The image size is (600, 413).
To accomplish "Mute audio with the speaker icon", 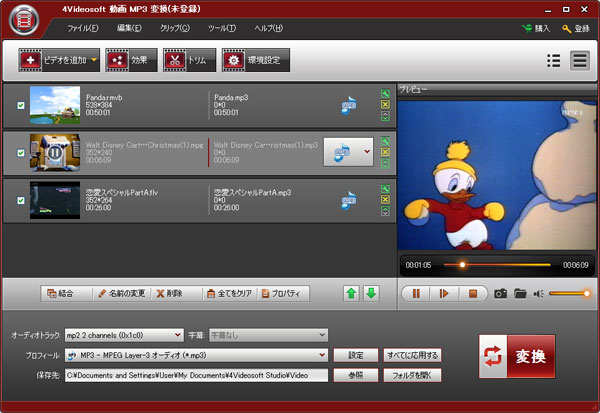I will [539, 294].
